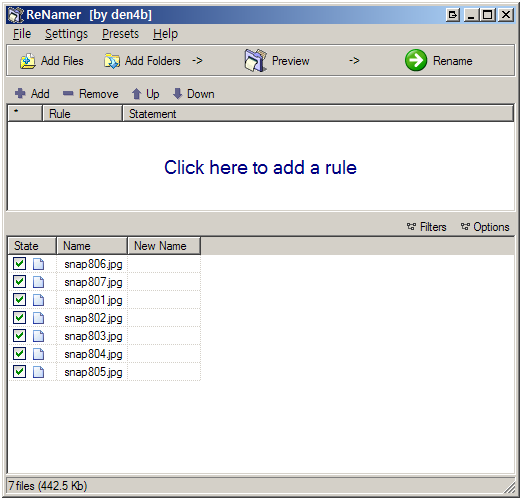
Task: Click the green Rename arrow icon
Action: coord(416,60)
